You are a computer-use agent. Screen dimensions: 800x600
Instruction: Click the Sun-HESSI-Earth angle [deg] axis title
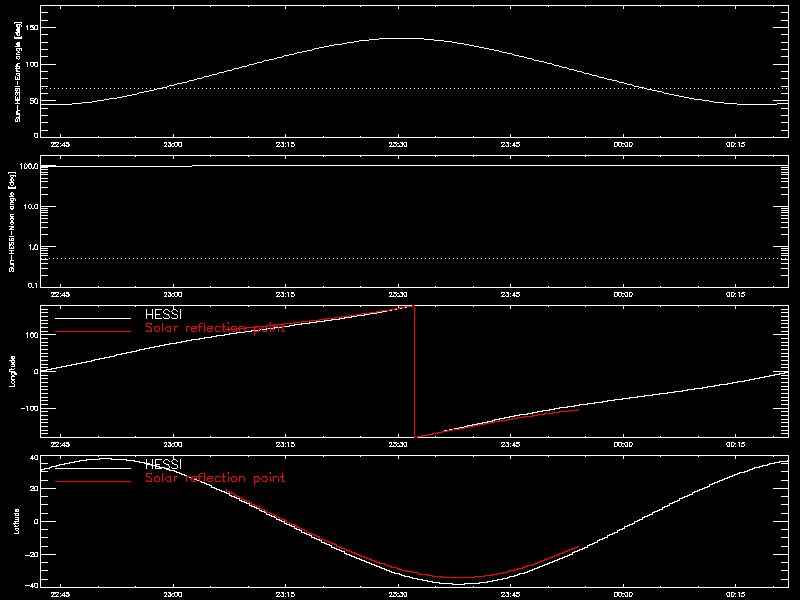pos(18,72)
